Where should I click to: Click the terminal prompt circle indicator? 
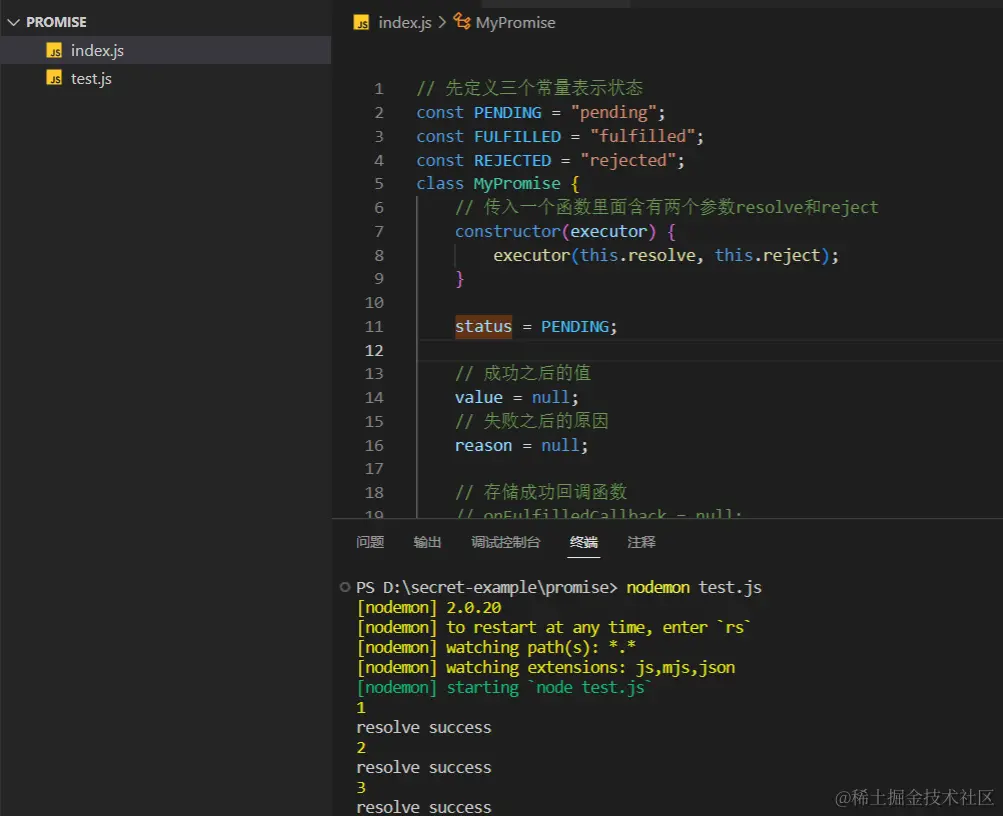[345, 587]
